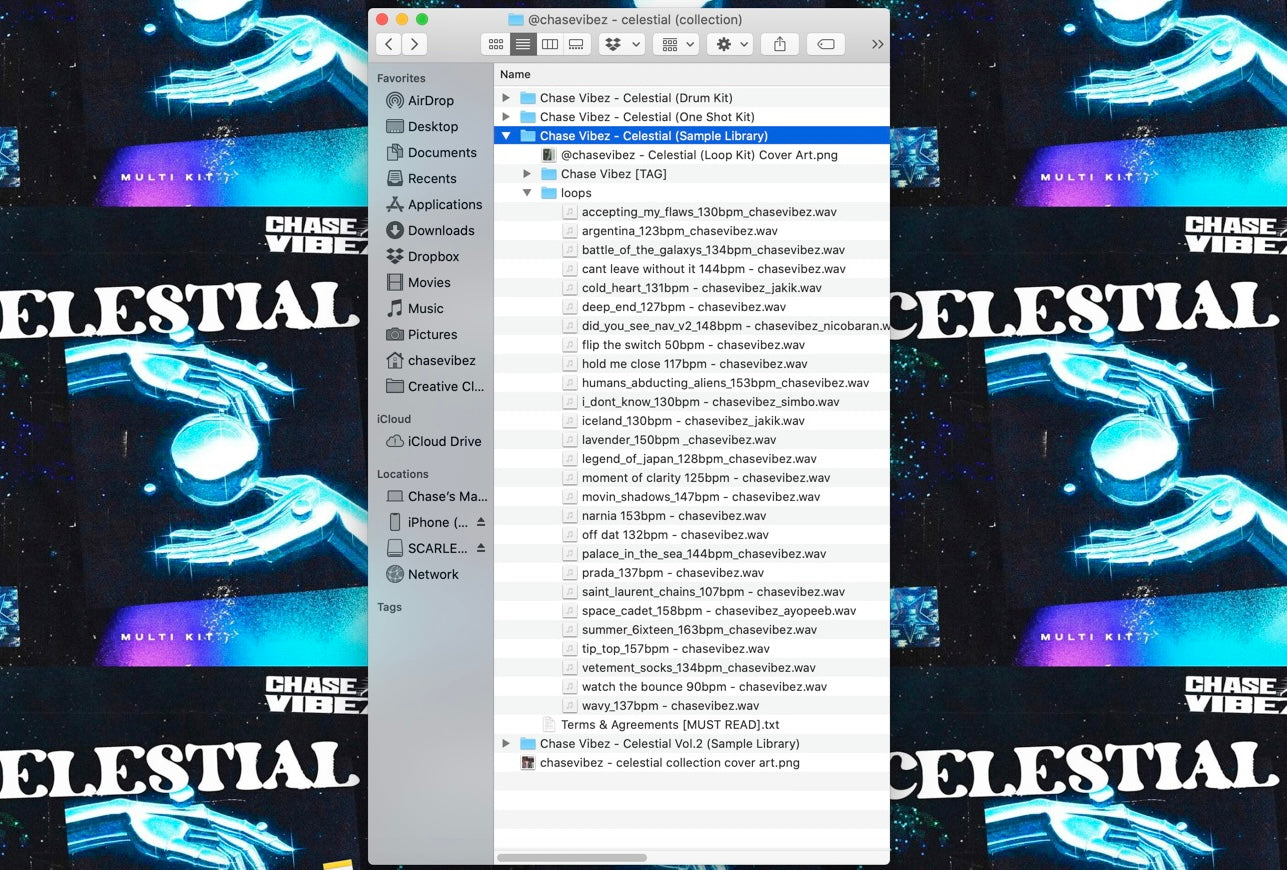Screen dimensions: 1287x870
Task: Switch to list view
Action: click(x=523, y=44)
